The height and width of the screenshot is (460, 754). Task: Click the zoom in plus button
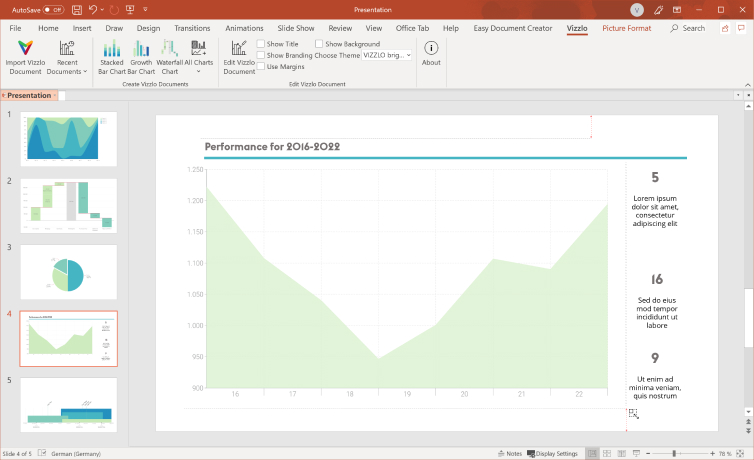pyautogui.click(x=712, y=453)
